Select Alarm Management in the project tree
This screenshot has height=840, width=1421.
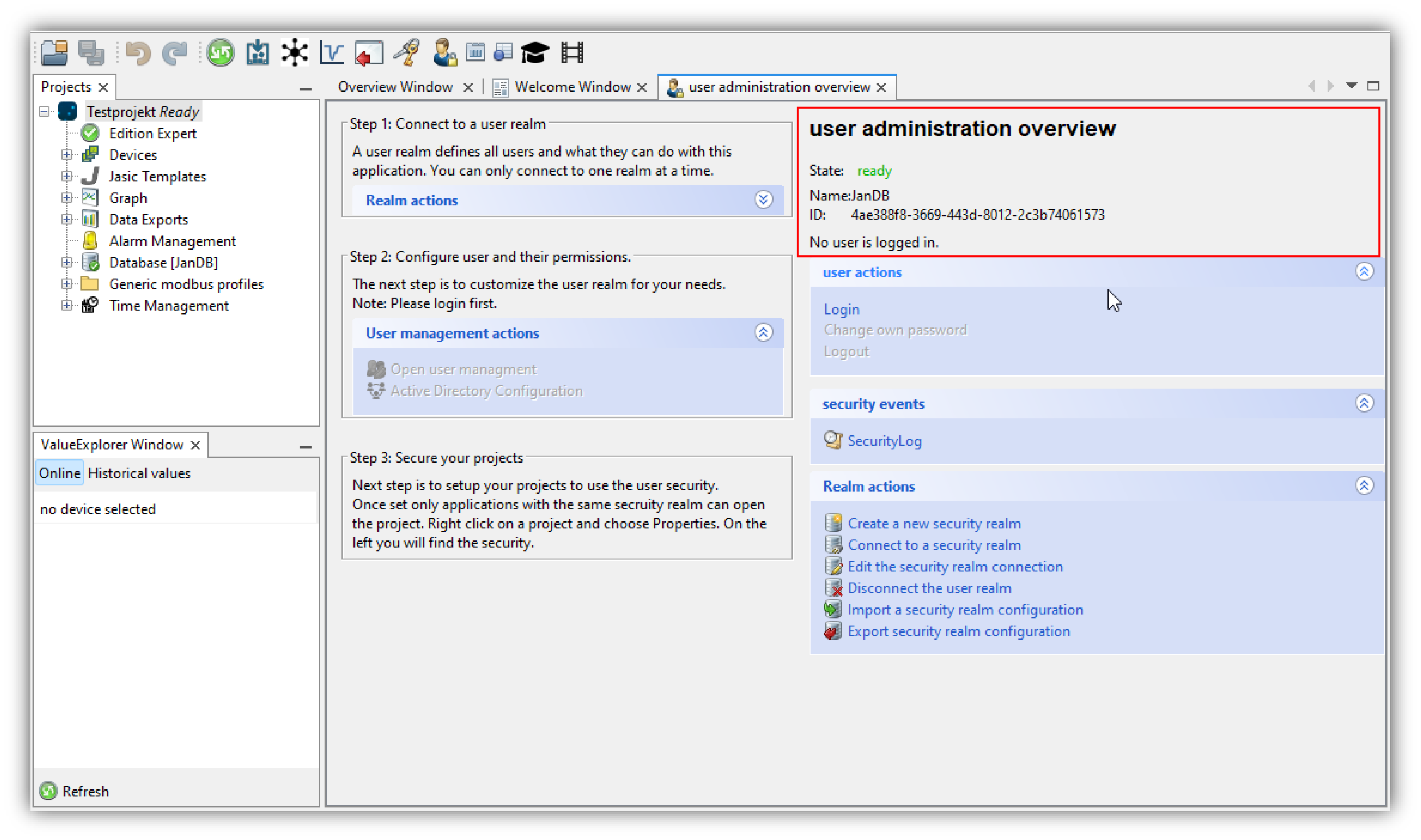172,241
